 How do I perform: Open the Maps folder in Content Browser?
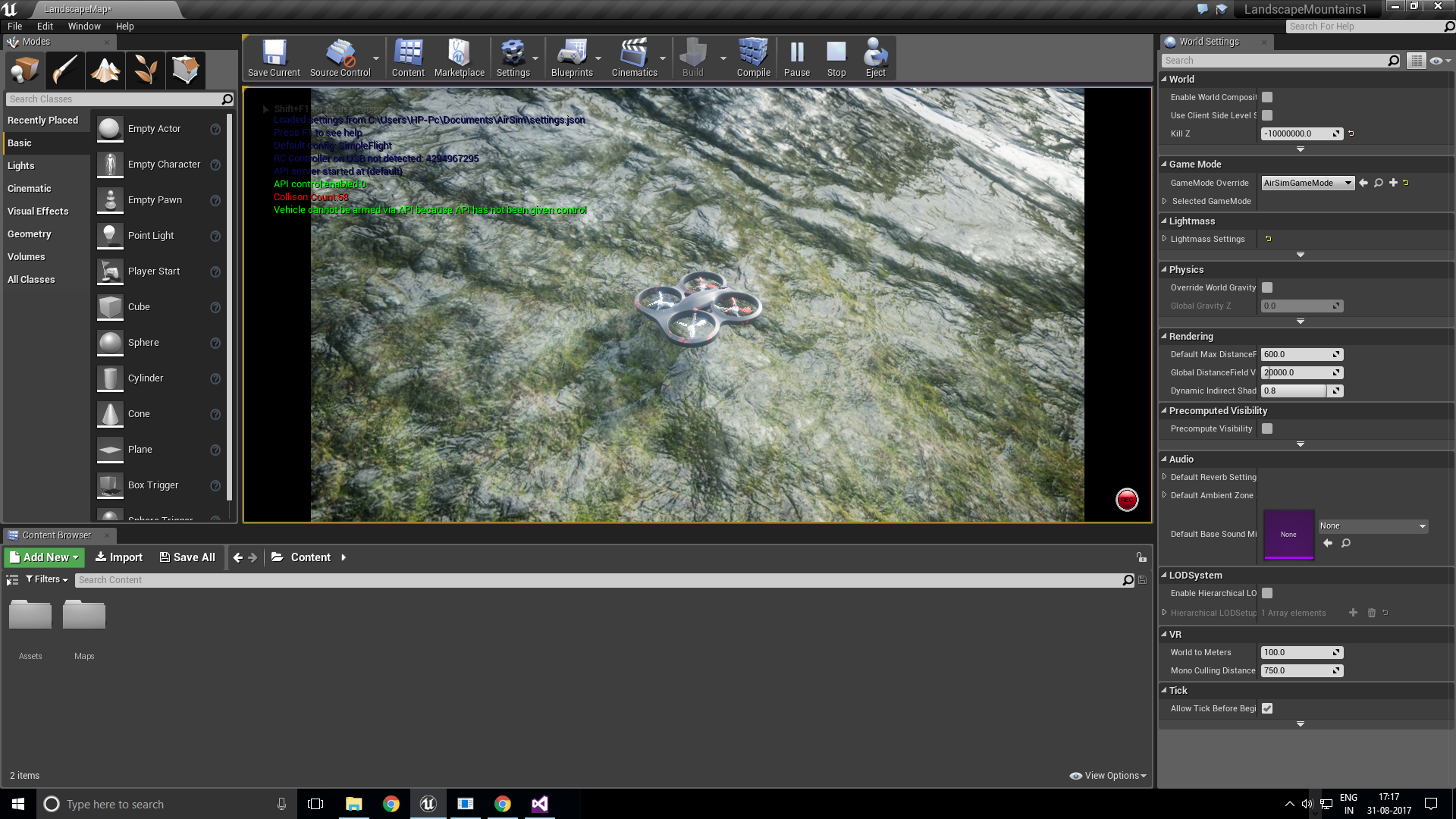click(83, 614)
